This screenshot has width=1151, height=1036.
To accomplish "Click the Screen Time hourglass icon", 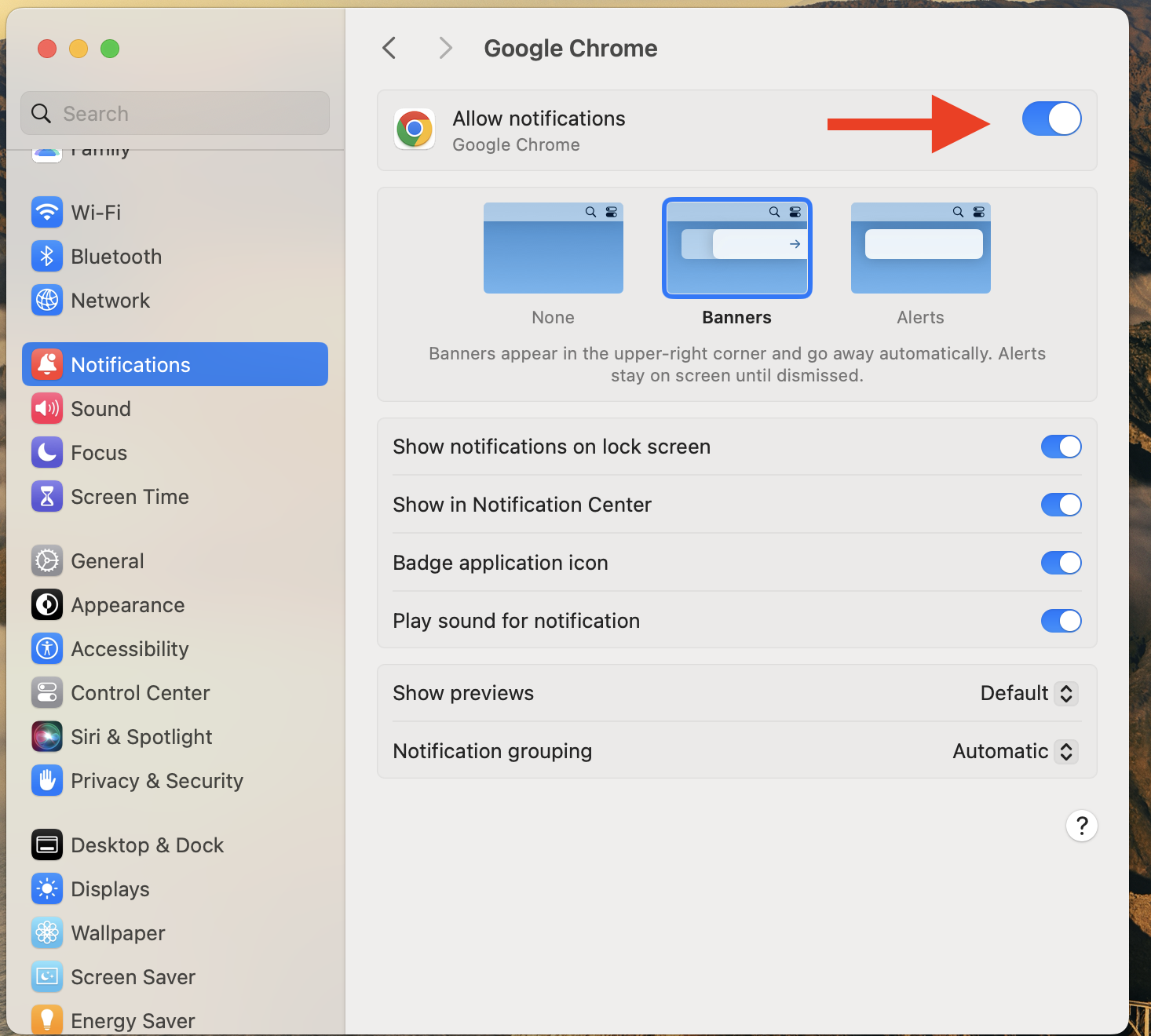I will point(47,496).
